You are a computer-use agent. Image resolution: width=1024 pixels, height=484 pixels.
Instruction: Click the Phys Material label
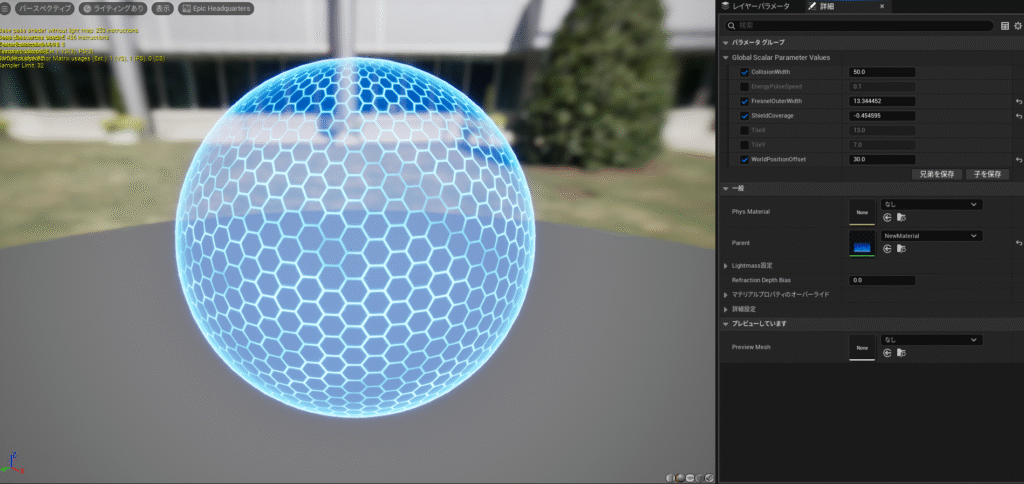pyautogui.click(x=749, y=212)
